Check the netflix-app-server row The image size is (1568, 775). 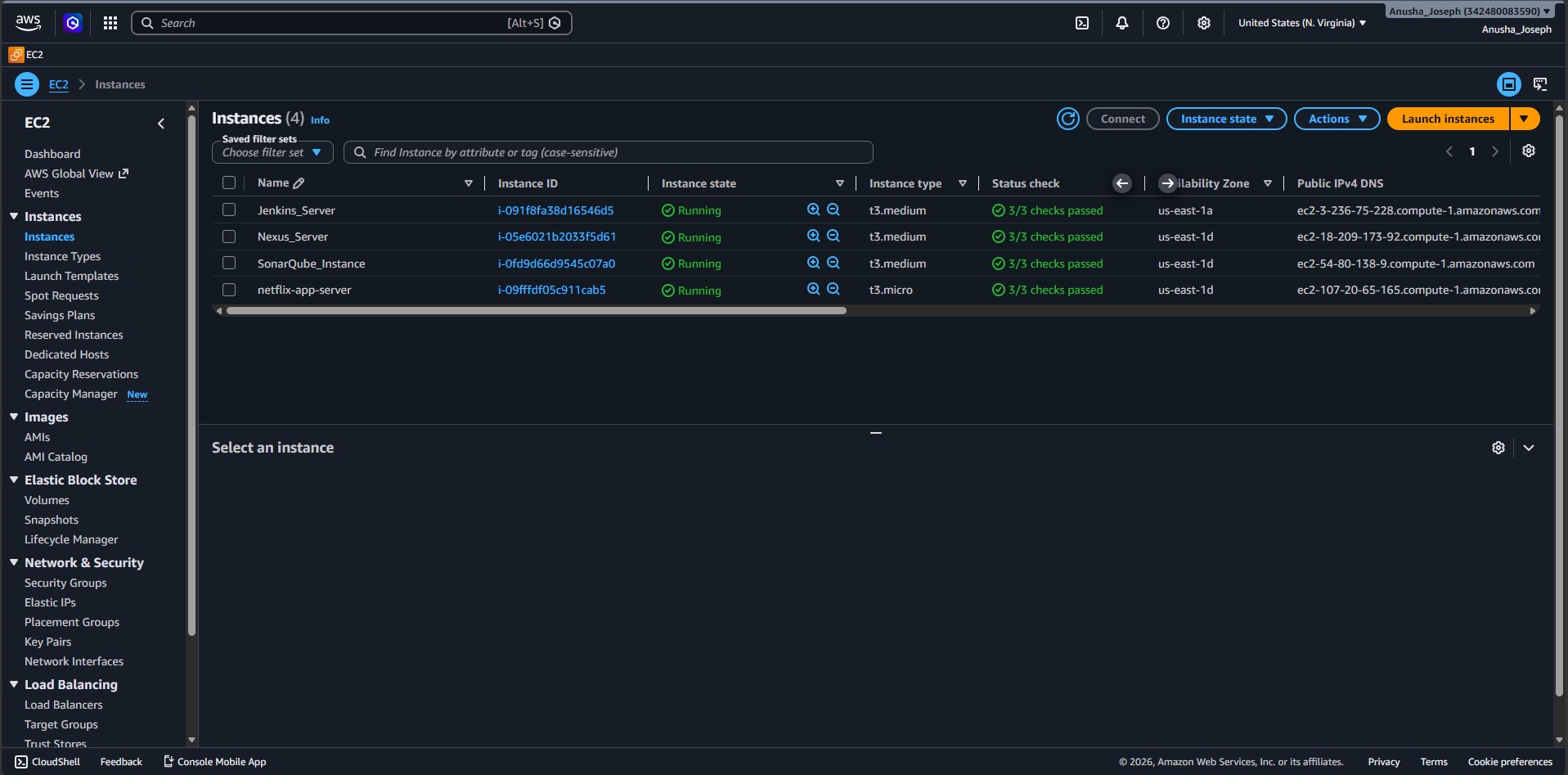[229, 290]
